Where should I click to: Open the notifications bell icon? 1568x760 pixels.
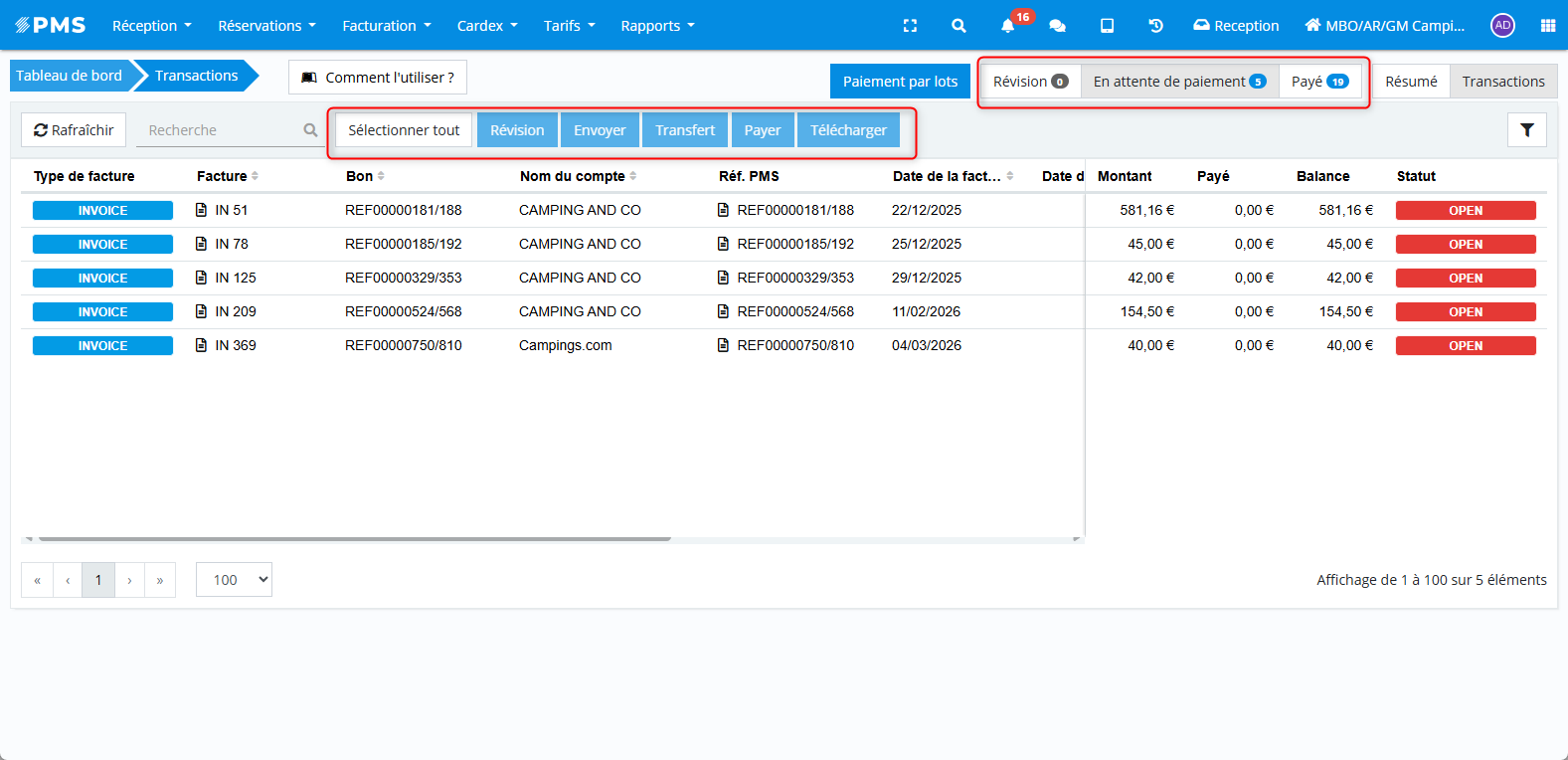pyautogui.click(x=1008, y=26)
